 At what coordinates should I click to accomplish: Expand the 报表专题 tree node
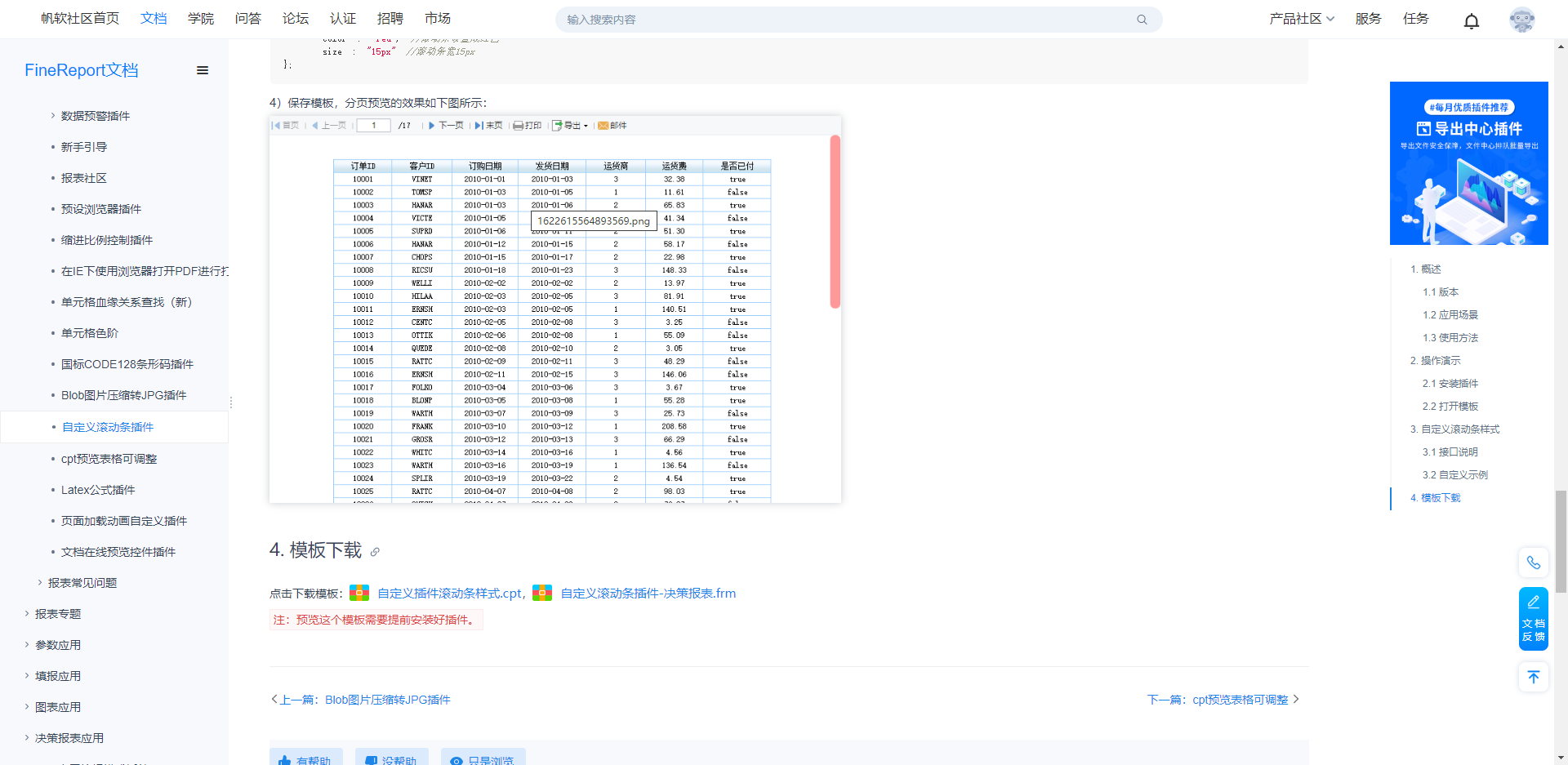click(x=27, y=614)
